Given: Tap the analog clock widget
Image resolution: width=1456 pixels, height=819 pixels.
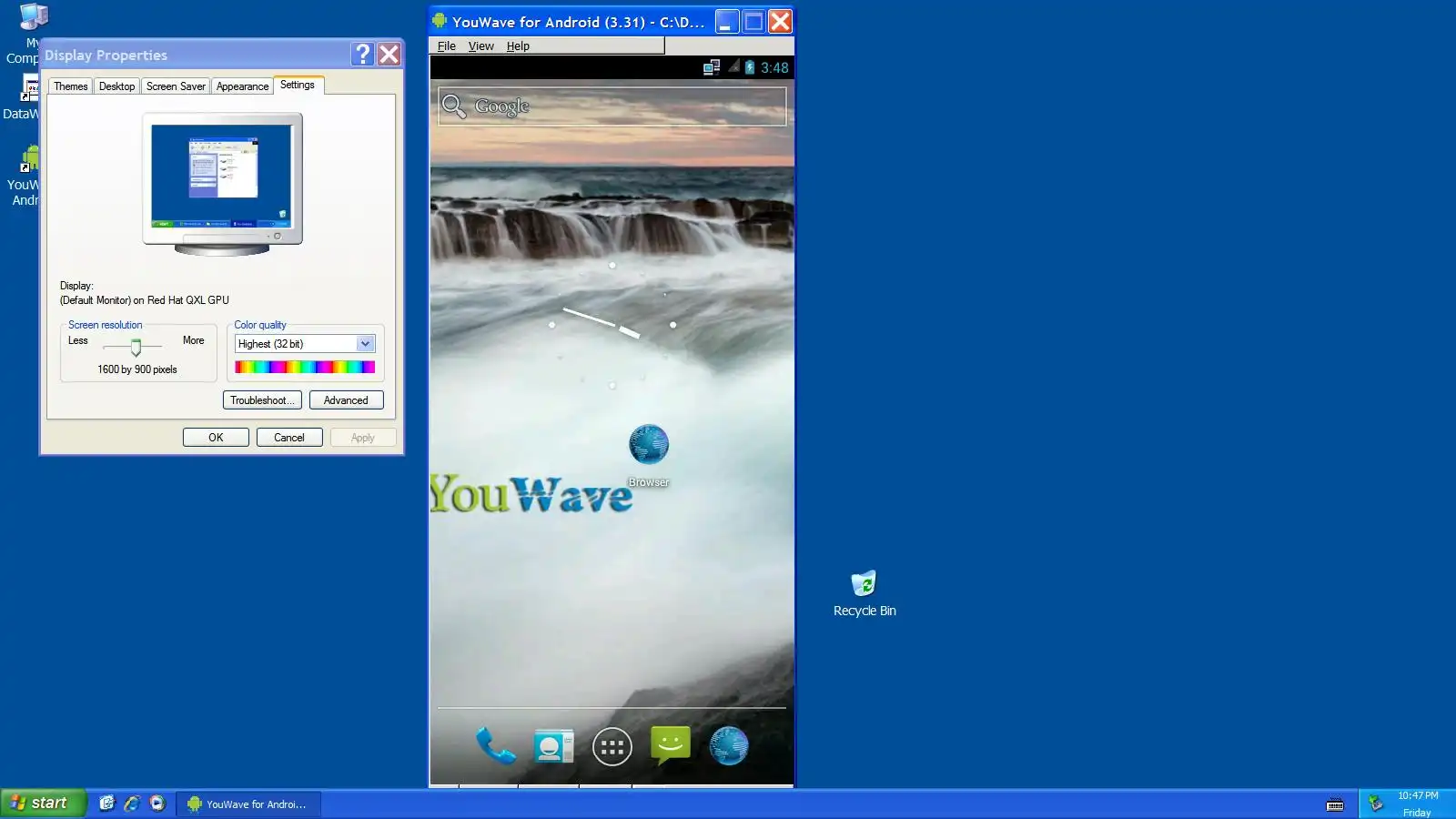Looking at the screenshot, I should click(612, 325).
